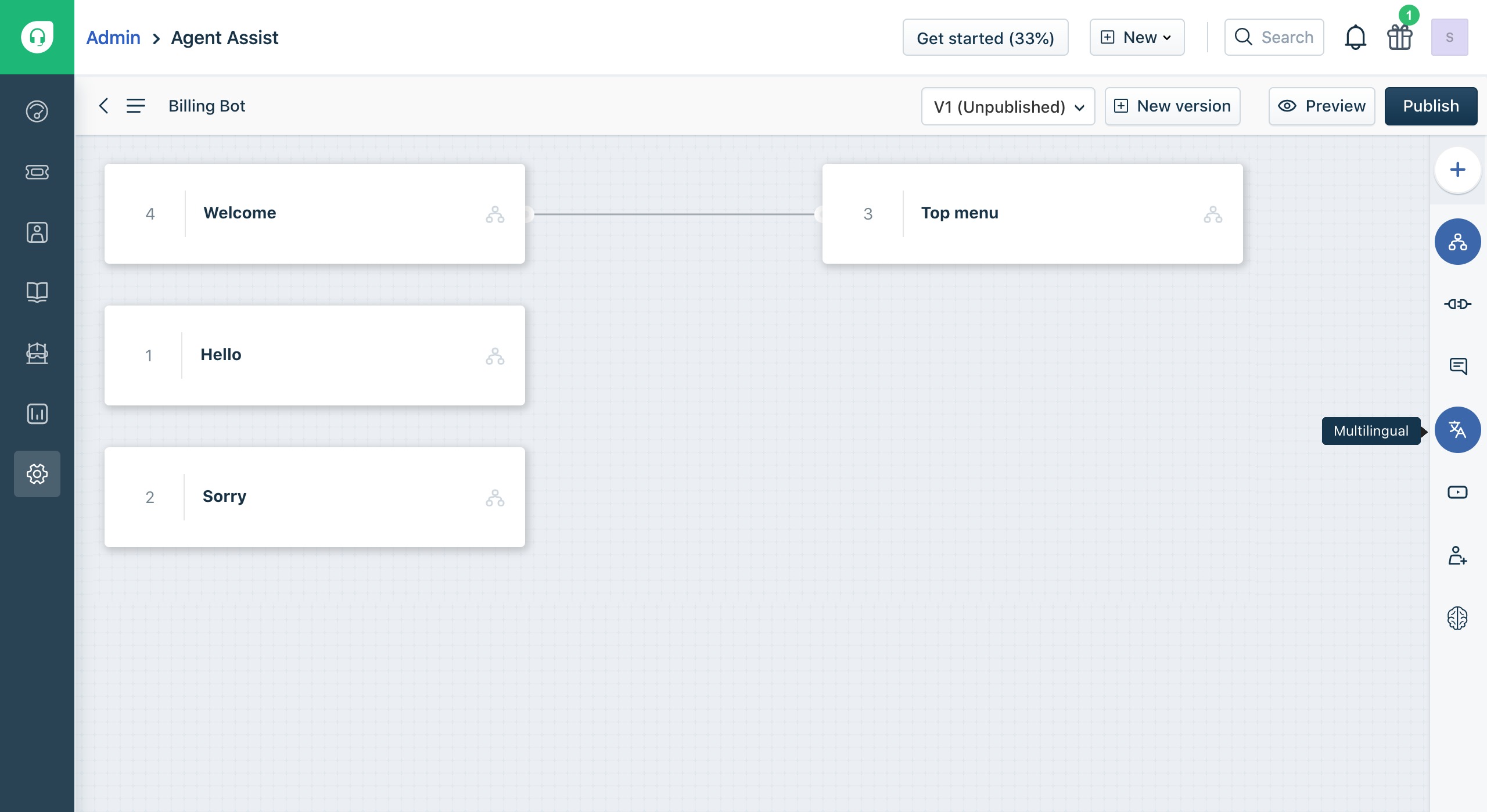Go back using the left chevron arrow

(103, 106)
